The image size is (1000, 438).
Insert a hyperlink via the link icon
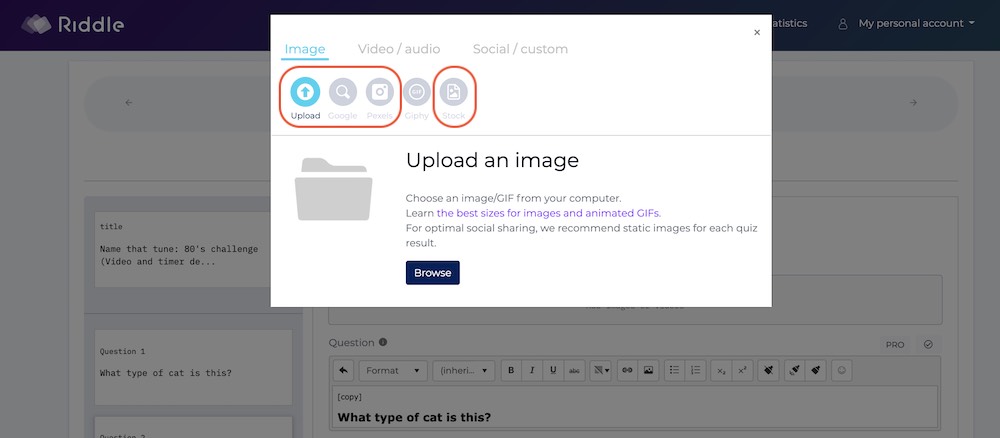[628, 370]
